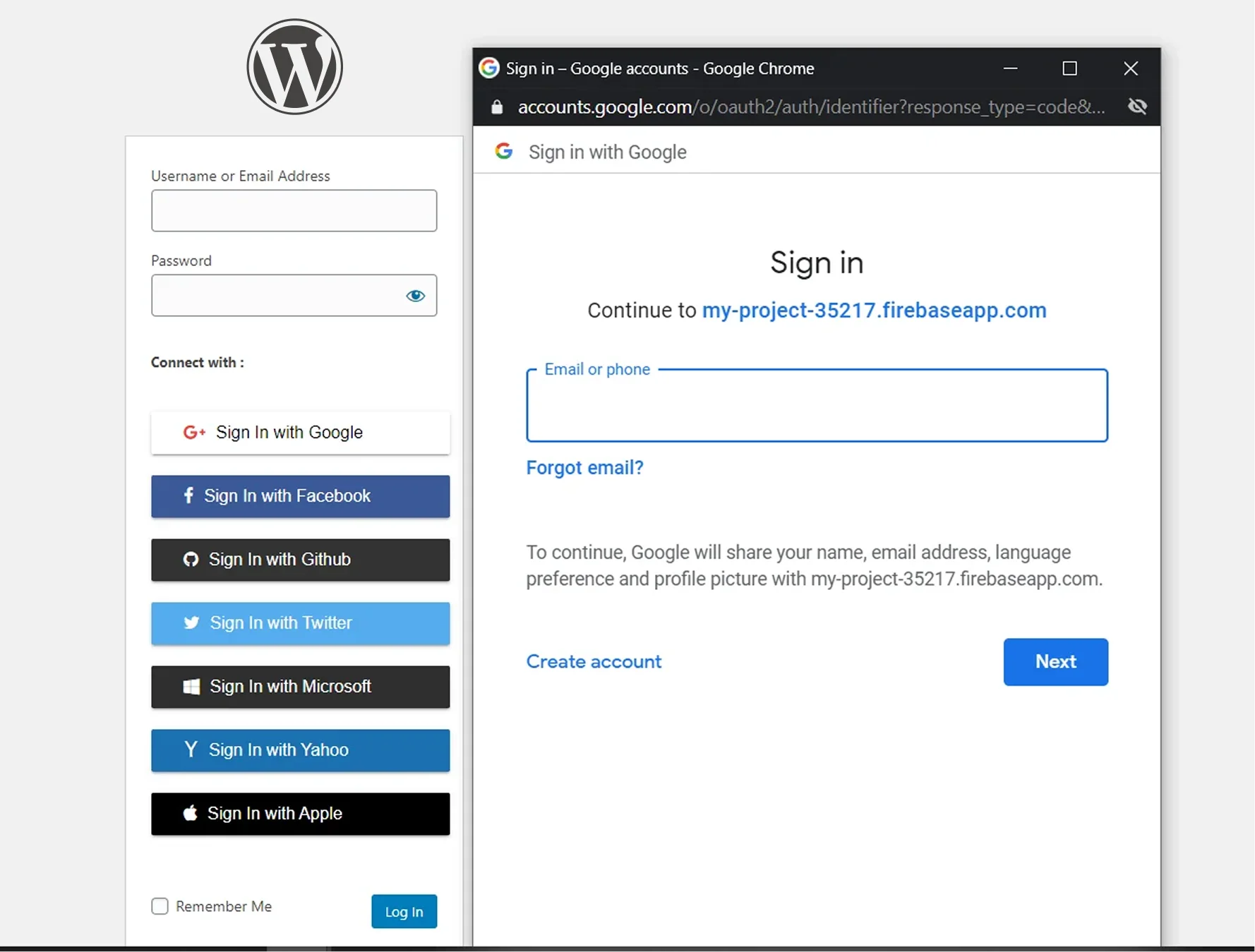The height and width of the screenshot is (952, 1255).
Task: Click the WordPress logo
Action: click(295, 67)
